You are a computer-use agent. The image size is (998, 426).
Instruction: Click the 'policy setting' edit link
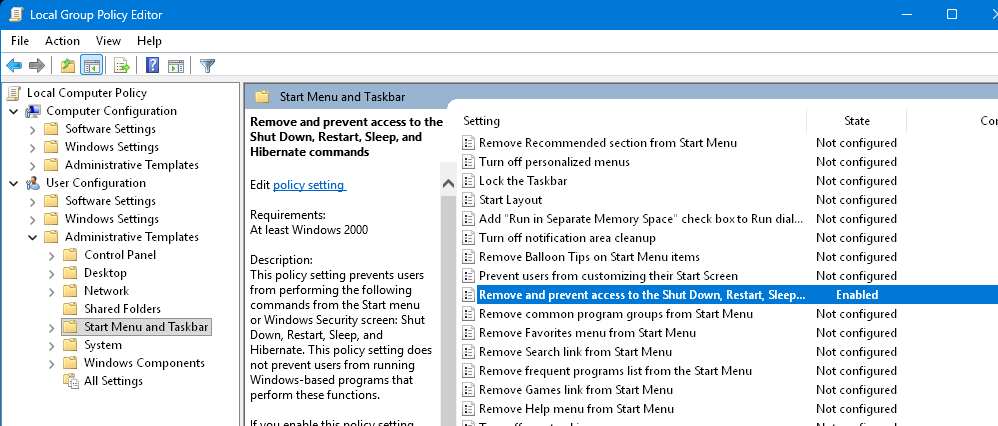309,185
